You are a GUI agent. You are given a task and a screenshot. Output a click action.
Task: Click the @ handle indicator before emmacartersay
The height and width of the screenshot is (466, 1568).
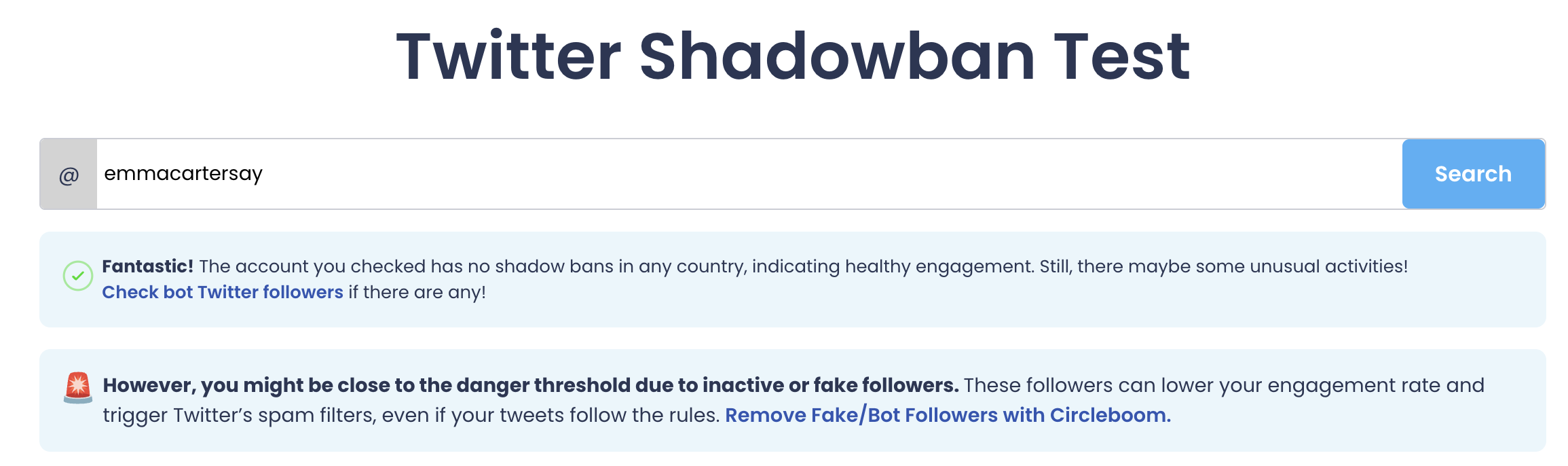68,173
